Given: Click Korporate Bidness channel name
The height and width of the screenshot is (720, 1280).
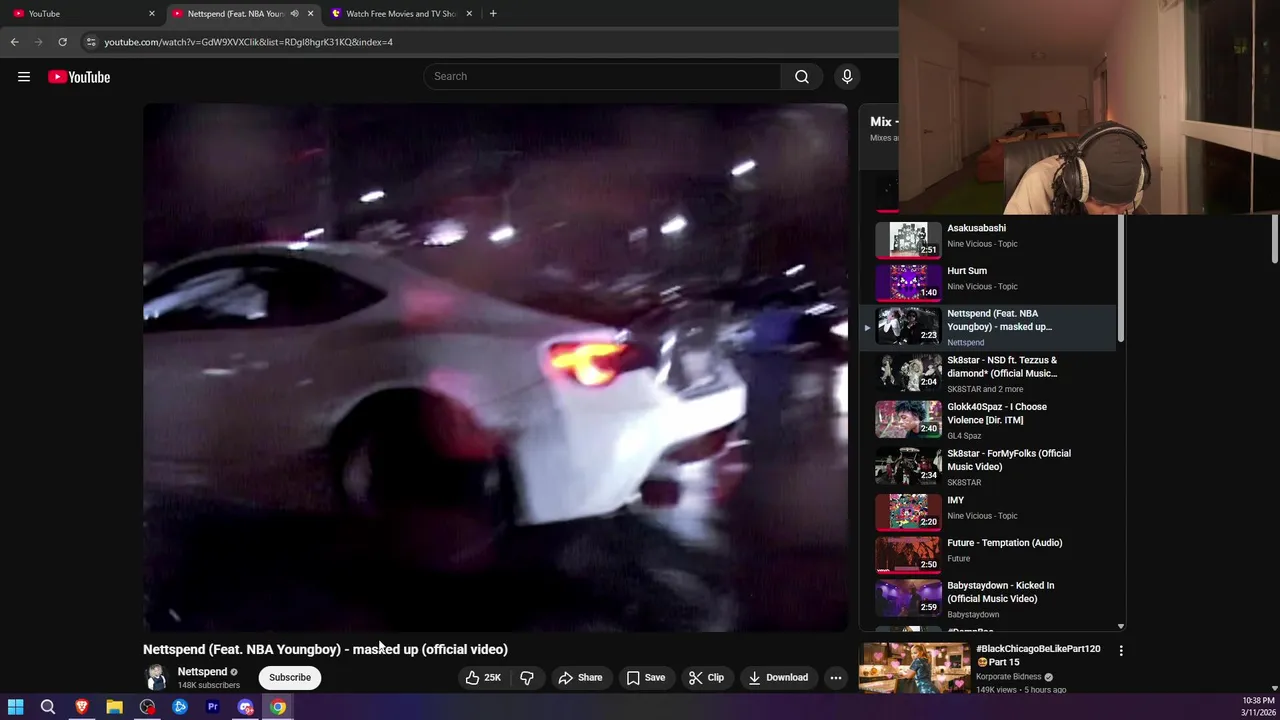Looking at the screenshot, I should [x=1010, y=677].
